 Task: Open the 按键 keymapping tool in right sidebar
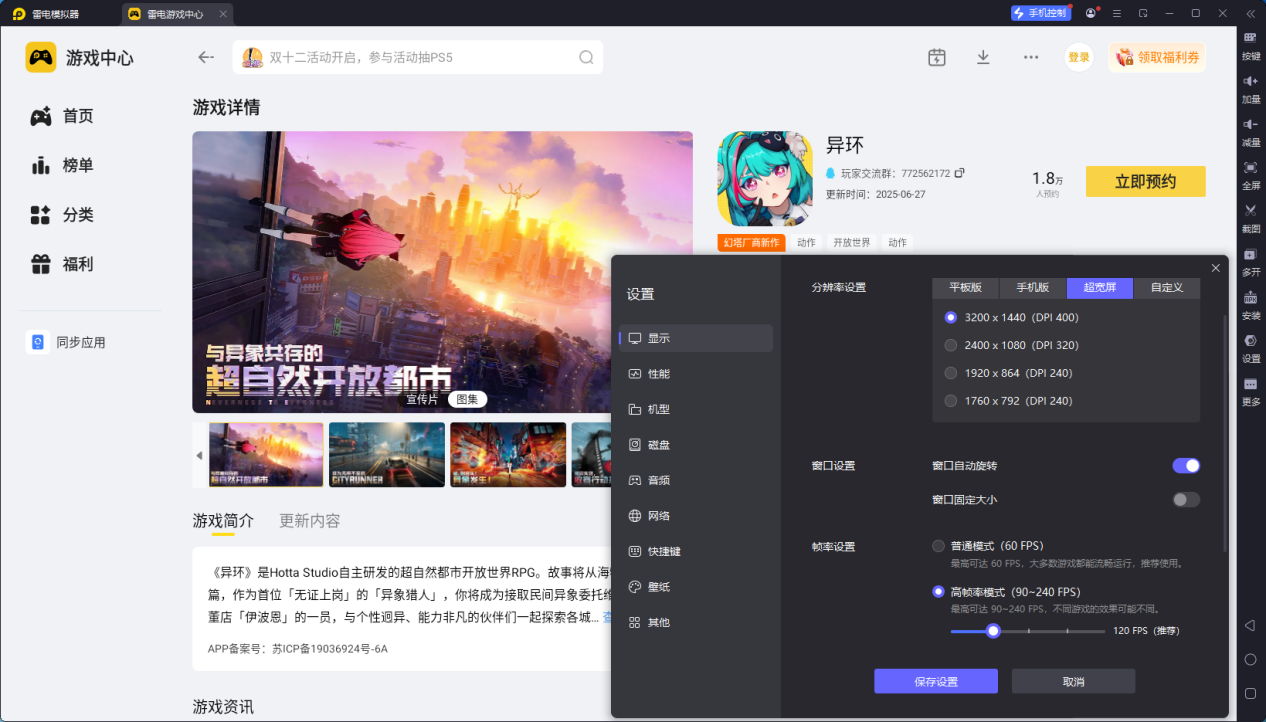click(x=1250, y=44)
